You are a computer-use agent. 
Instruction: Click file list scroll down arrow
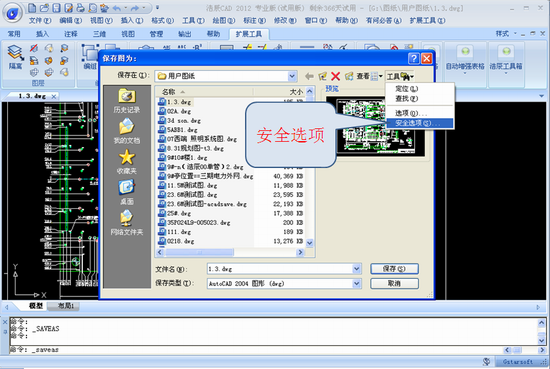pyautogui.click(x=309, y=242)
